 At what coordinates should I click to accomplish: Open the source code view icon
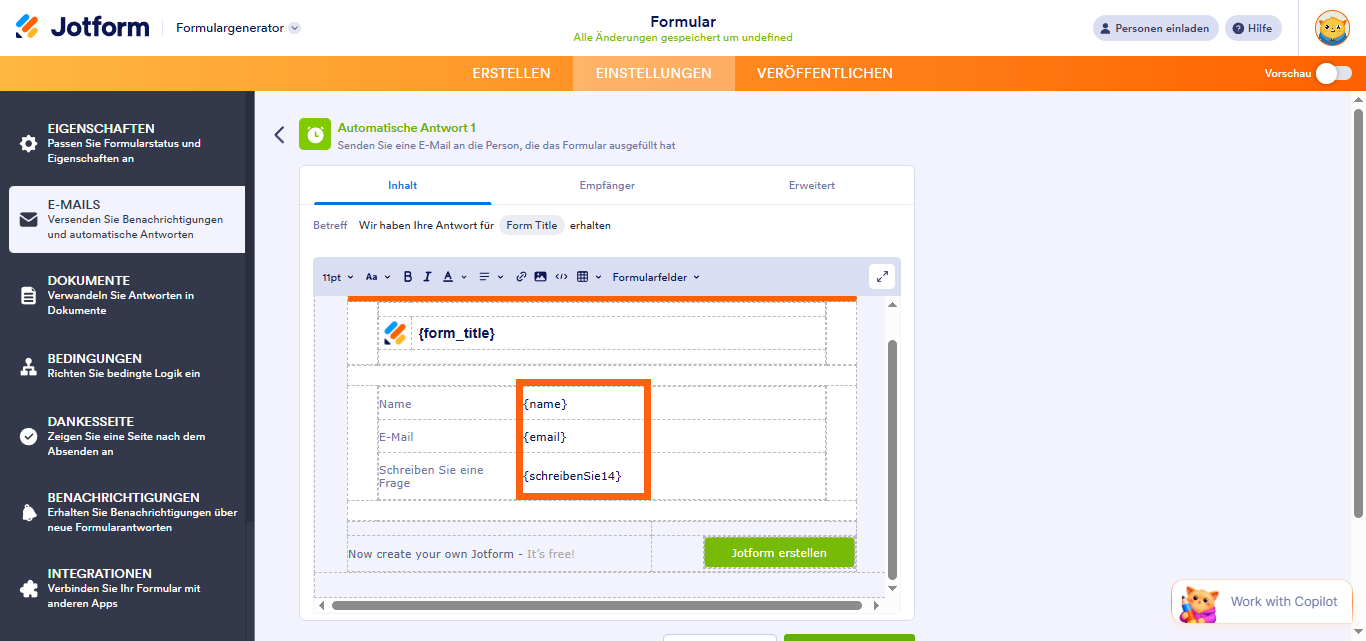coord(561,277)
